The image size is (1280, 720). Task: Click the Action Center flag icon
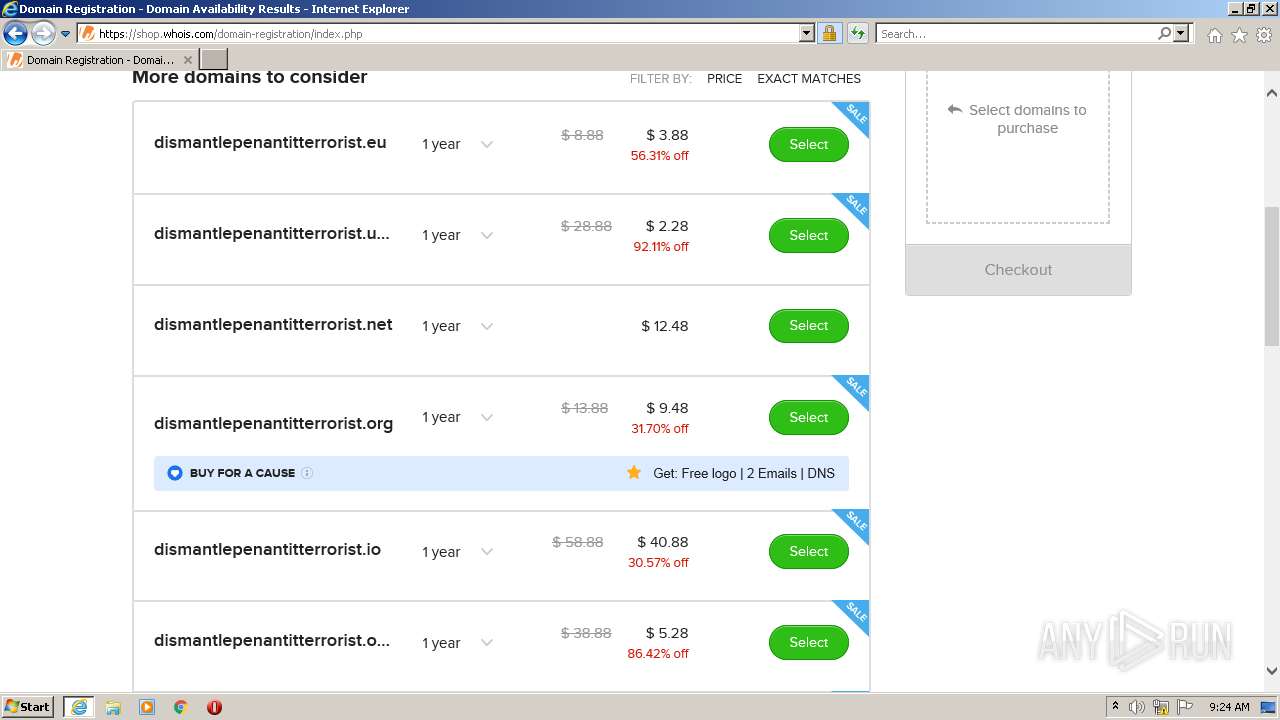1185,707
